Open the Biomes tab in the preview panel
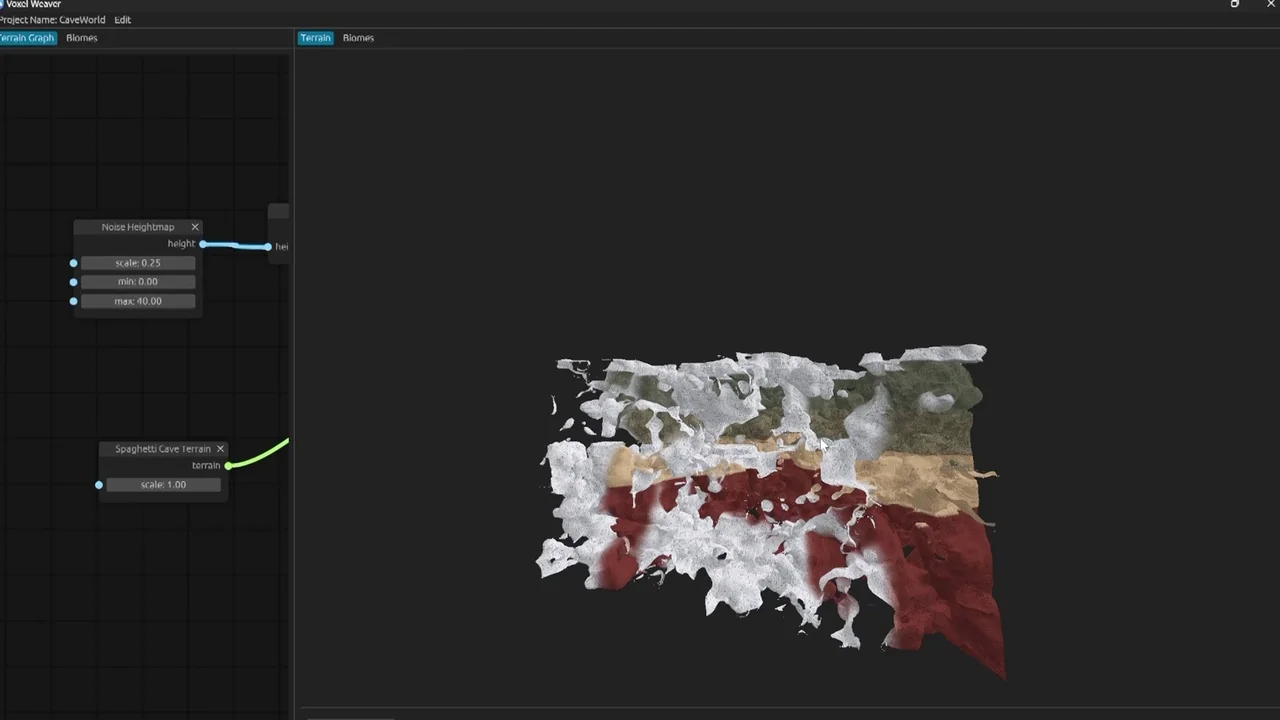 tap(358, 38)
